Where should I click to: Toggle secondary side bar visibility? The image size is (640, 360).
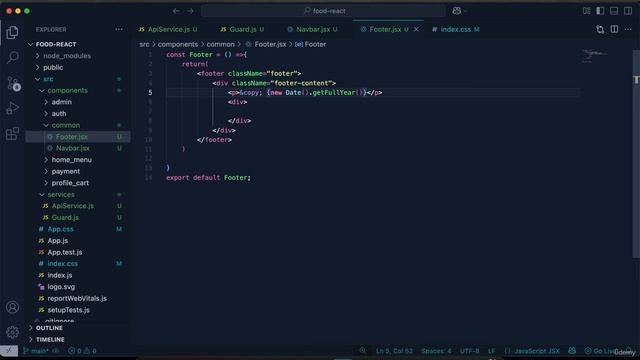(x=628, y=11)
